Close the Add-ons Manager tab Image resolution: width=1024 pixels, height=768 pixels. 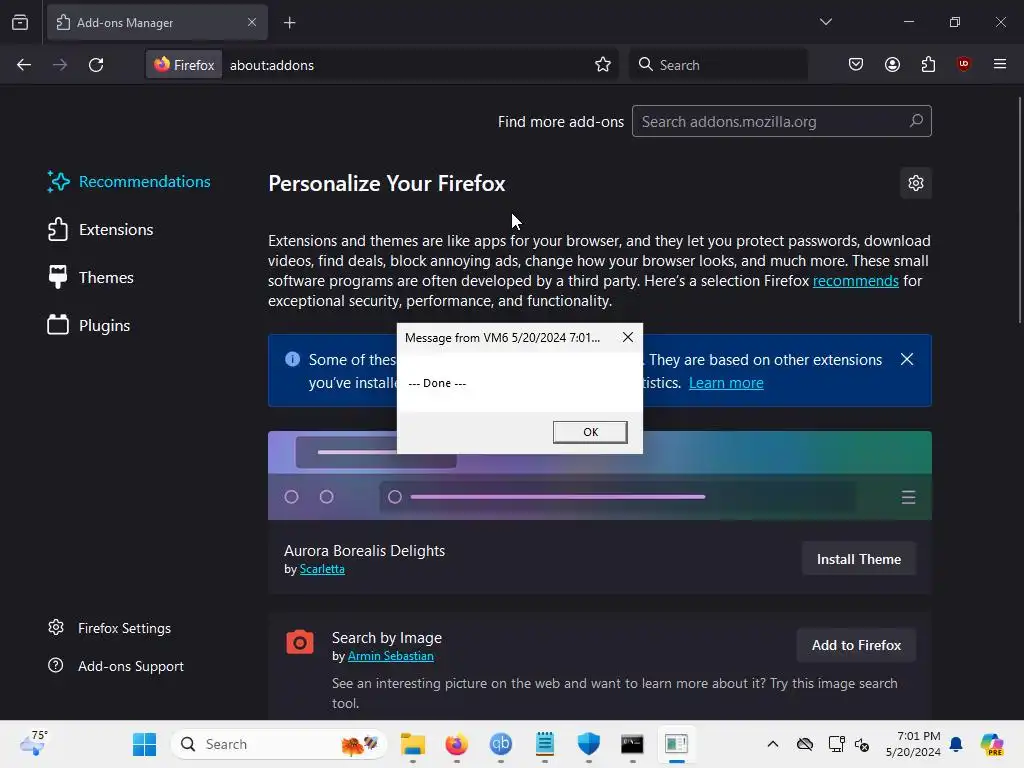251,22
